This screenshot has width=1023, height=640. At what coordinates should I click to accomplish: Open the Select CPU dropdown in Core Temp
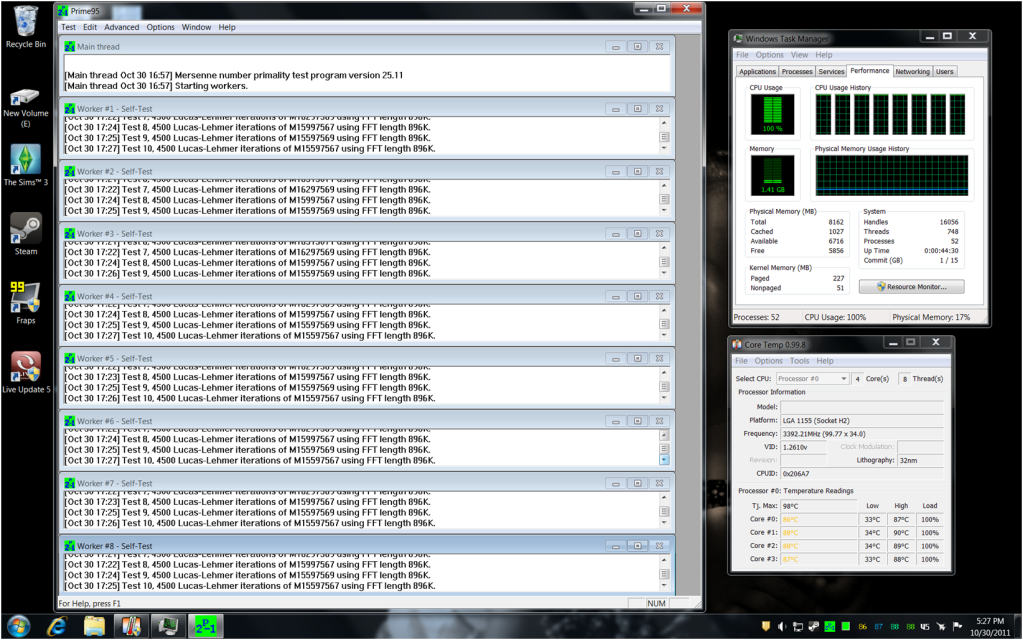[x=812, y=378]
